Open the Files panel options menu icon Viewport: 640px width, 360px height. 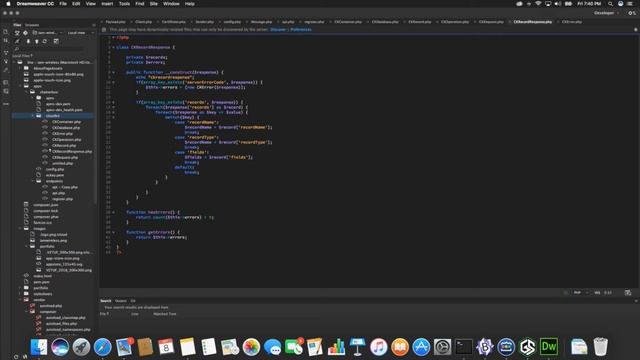[94, 25]
